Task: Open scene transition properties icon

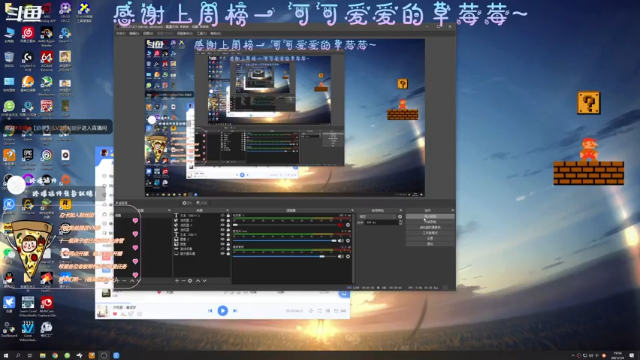Action: (400, 216)
